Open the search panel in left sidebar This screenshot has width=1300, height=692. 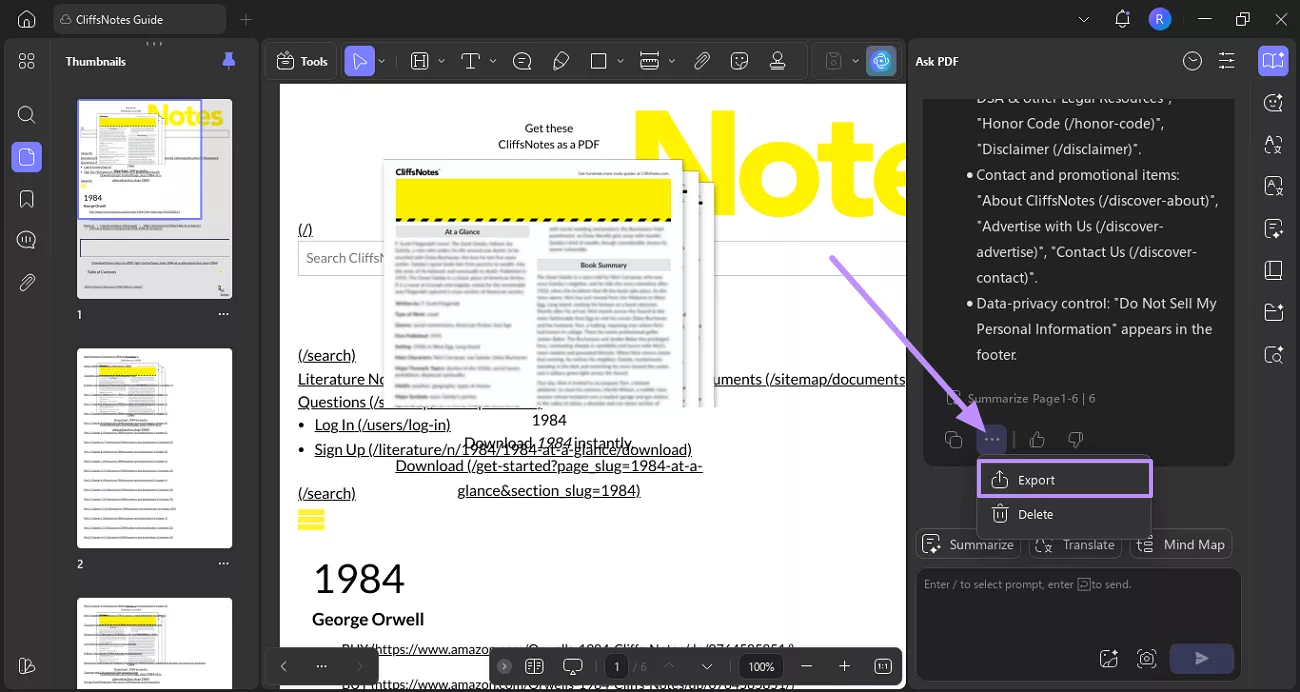[x=27, y=114]
